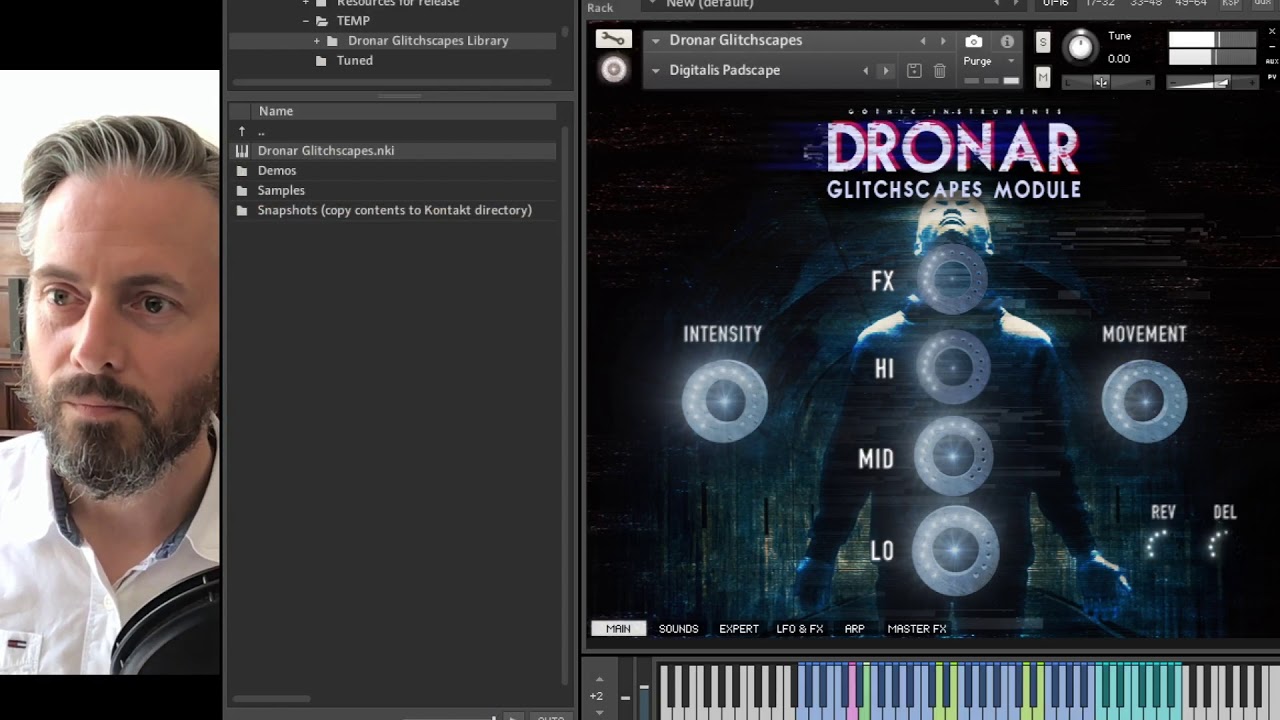Open instrument edit mode with wrench icon
The width and height of the screenshot is (1280, 720).
[x=613, y=39]
